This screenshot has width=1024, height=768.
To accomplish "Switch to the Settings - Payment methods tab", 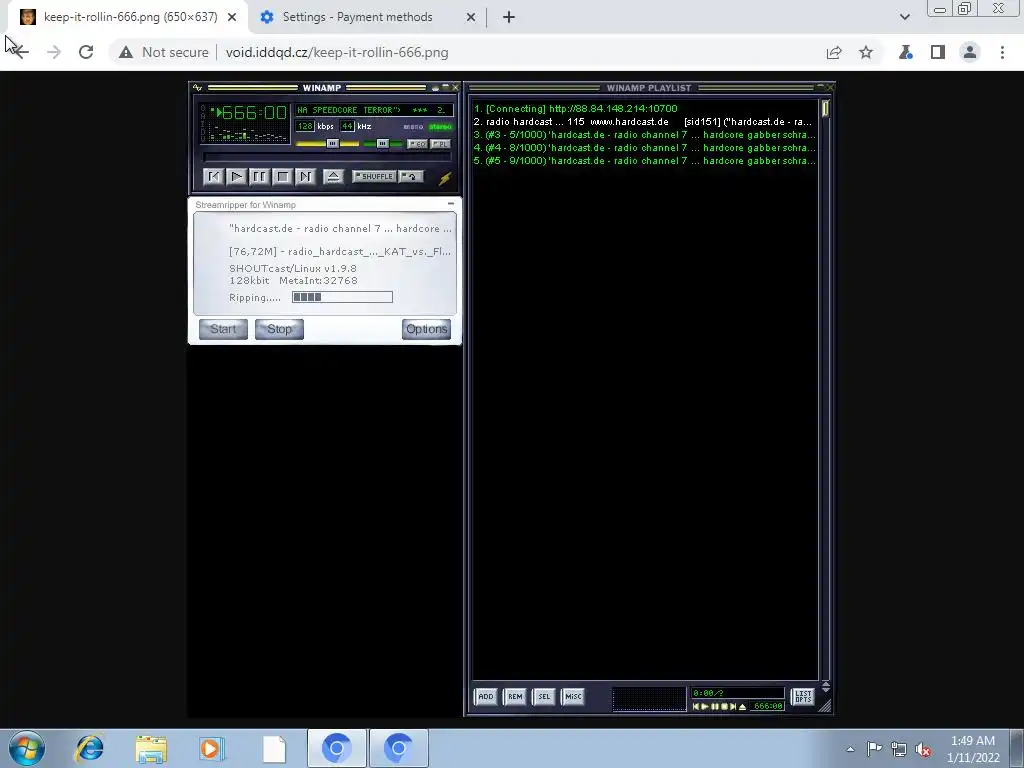I will point(368,17).
